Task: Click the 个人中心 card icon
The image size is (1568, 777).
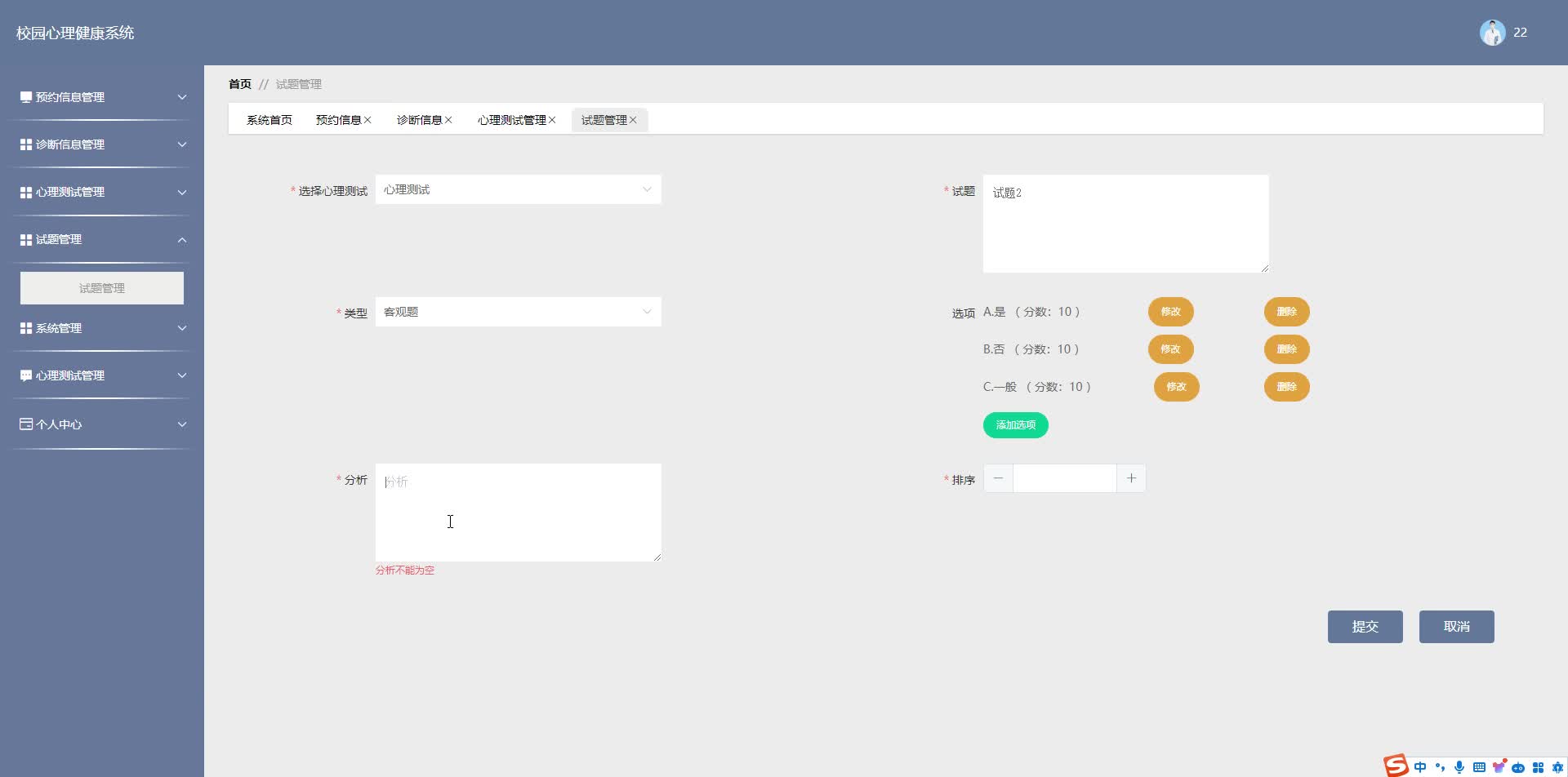Action: 26,424
